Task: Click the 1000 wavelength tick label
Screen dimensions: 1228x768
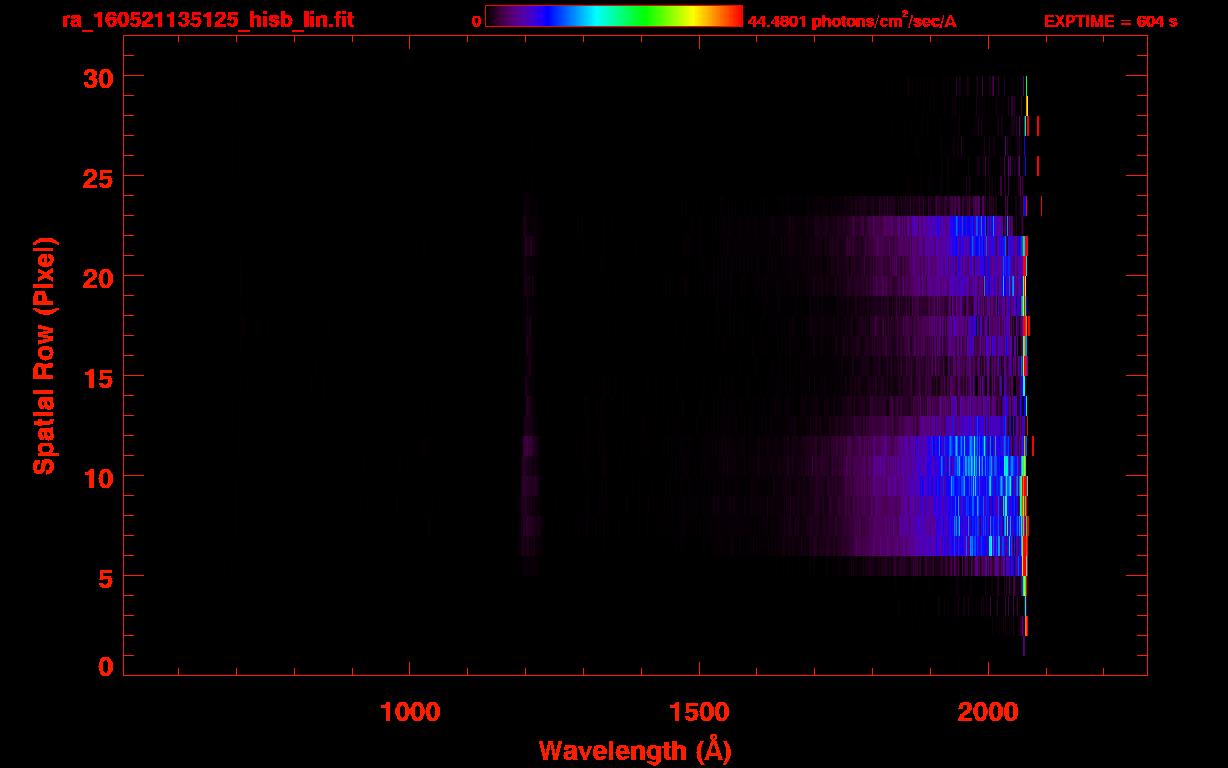Action: pyautogui.click(x=410, y=712)
